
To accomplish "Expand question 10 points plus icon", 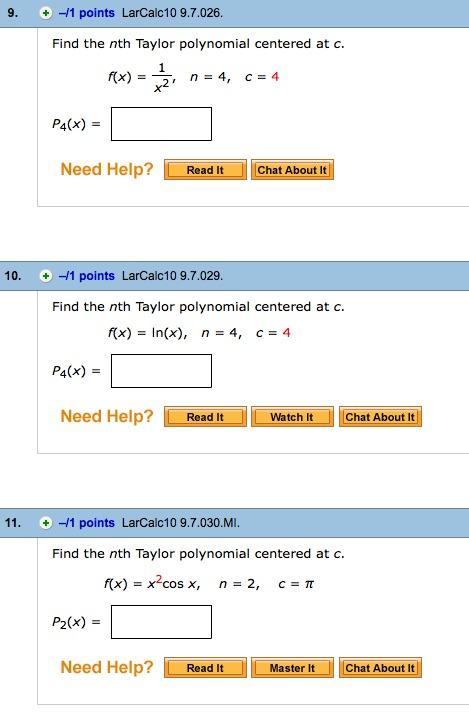I will 45,276.
